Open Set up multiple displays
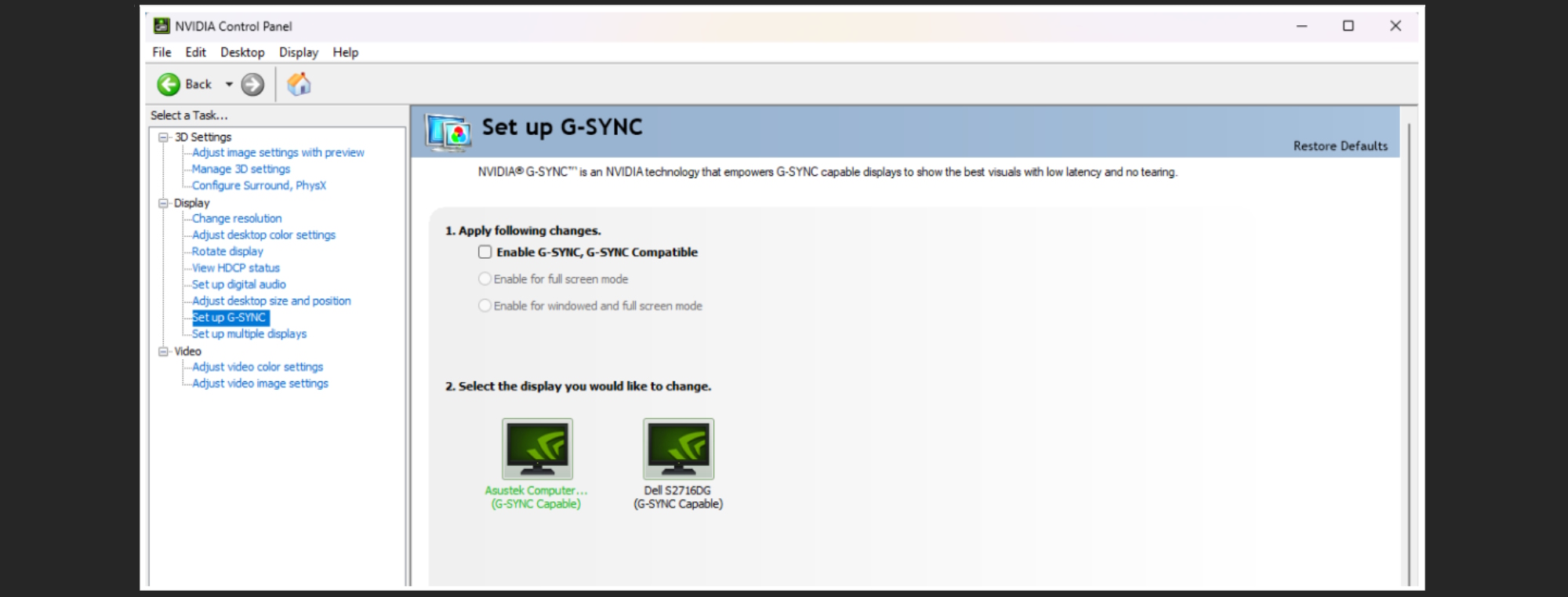 click(x=249, y=333)
